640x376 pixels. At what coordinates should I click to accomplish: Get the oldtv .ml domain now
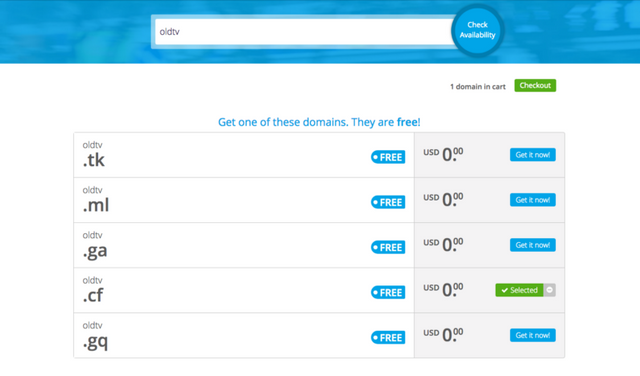[532, 200]
